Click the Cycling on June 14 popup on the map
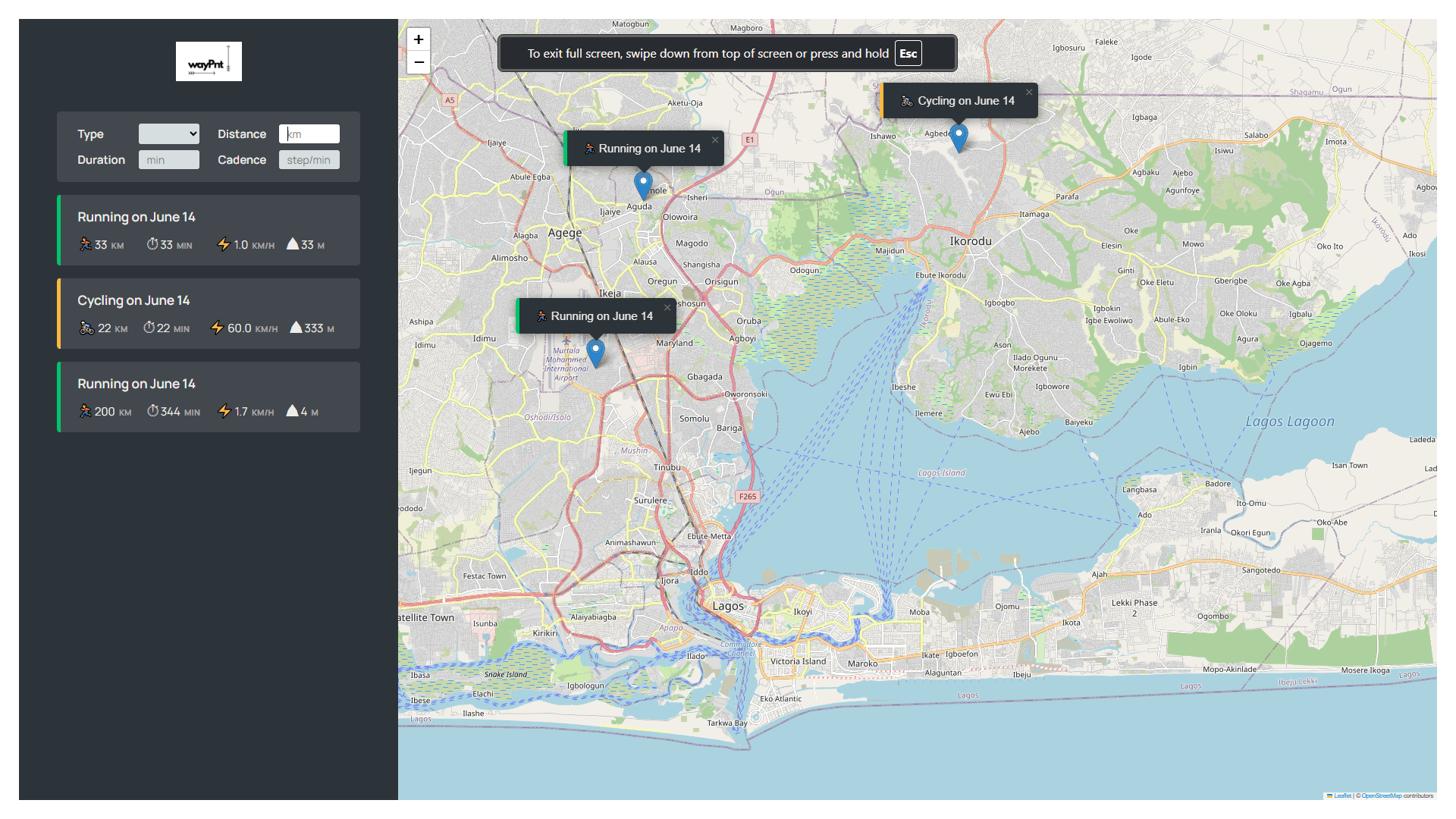This screenshot has height=819, width=1456. [x=959, y=101]
